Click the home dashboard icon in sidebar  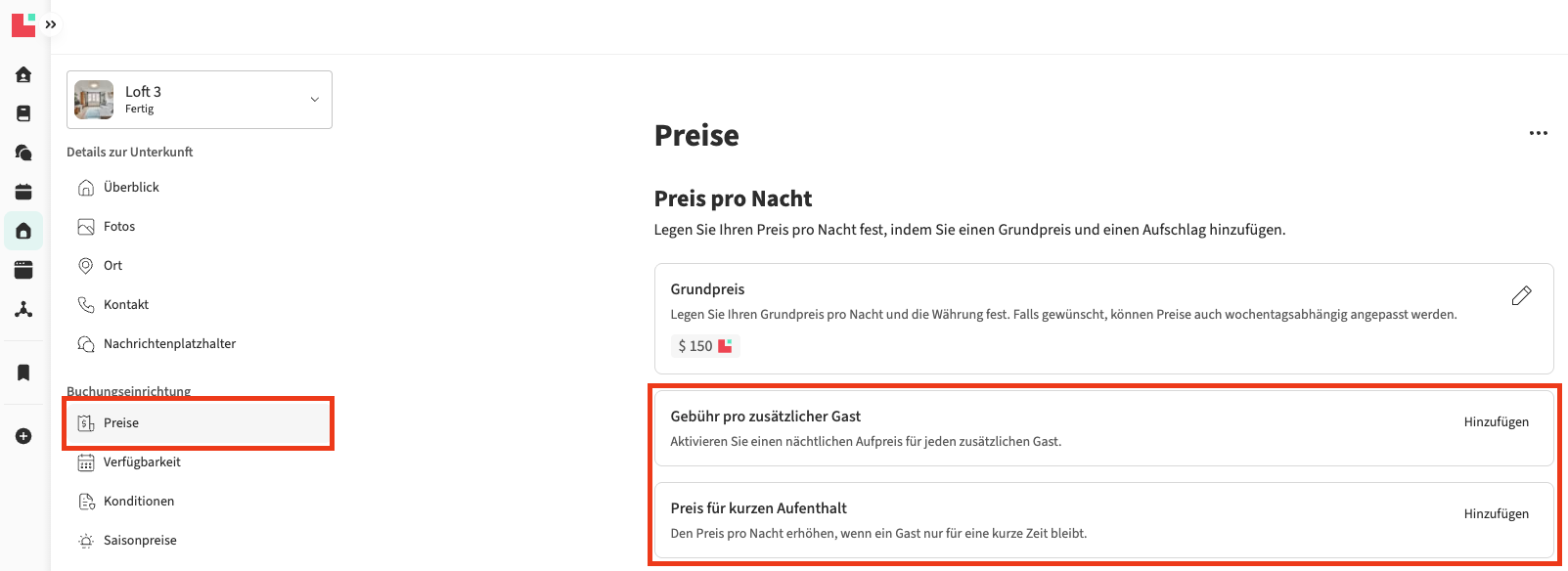pos(23,75)
